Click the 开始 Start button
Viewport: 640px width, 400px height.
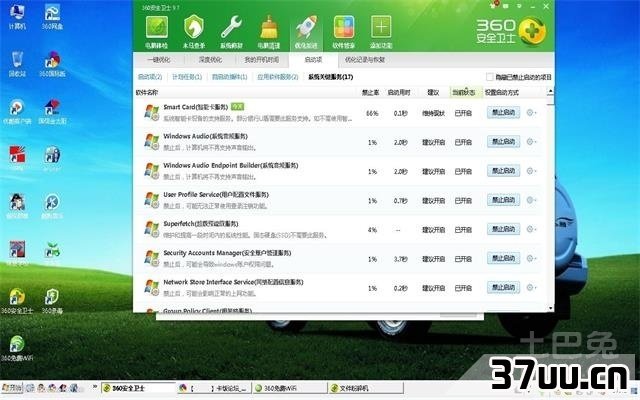click(11, 388)
